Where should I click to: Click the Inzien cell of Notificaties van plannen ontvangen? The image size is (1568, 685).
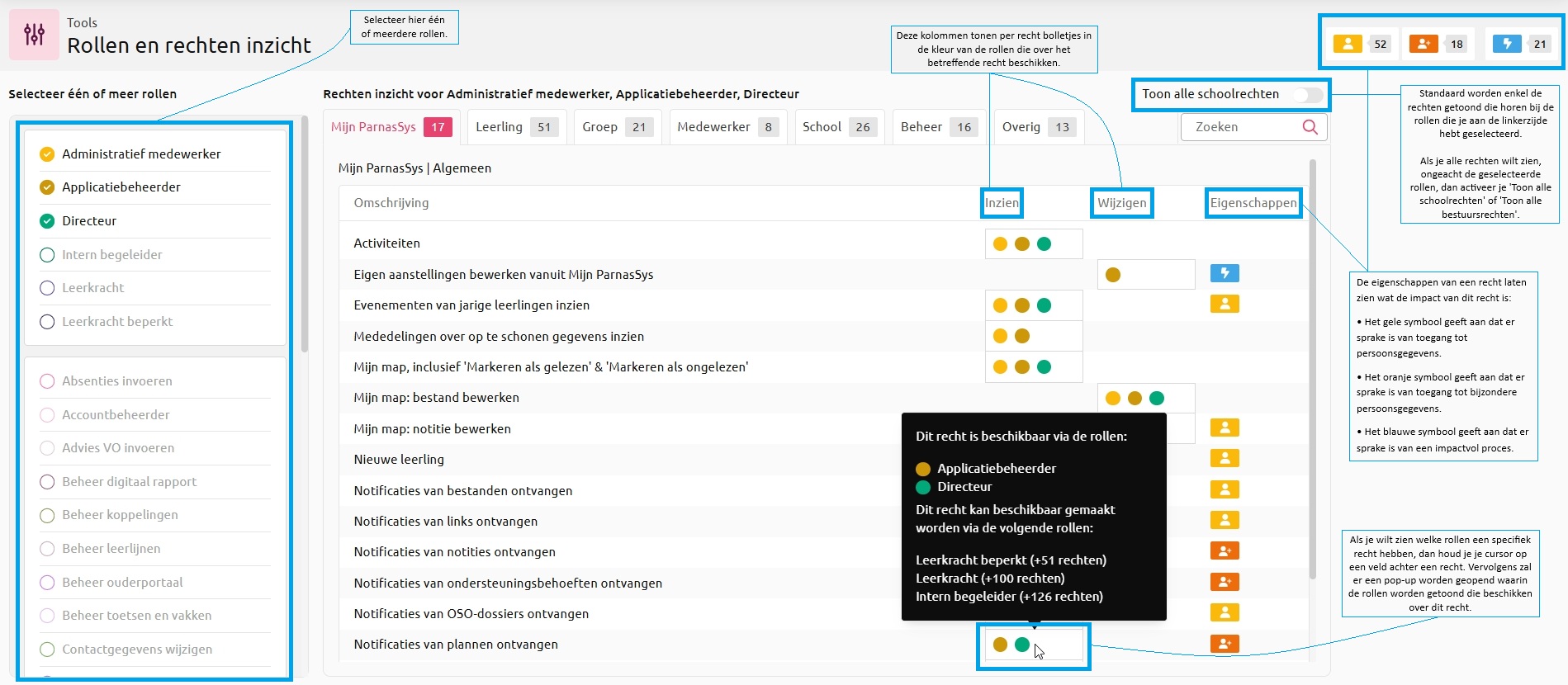point(1034,645)
